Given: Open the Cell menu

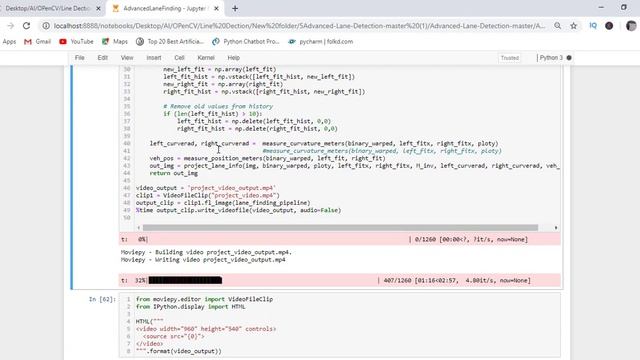Looking at the screenshot, I should 179,58.
